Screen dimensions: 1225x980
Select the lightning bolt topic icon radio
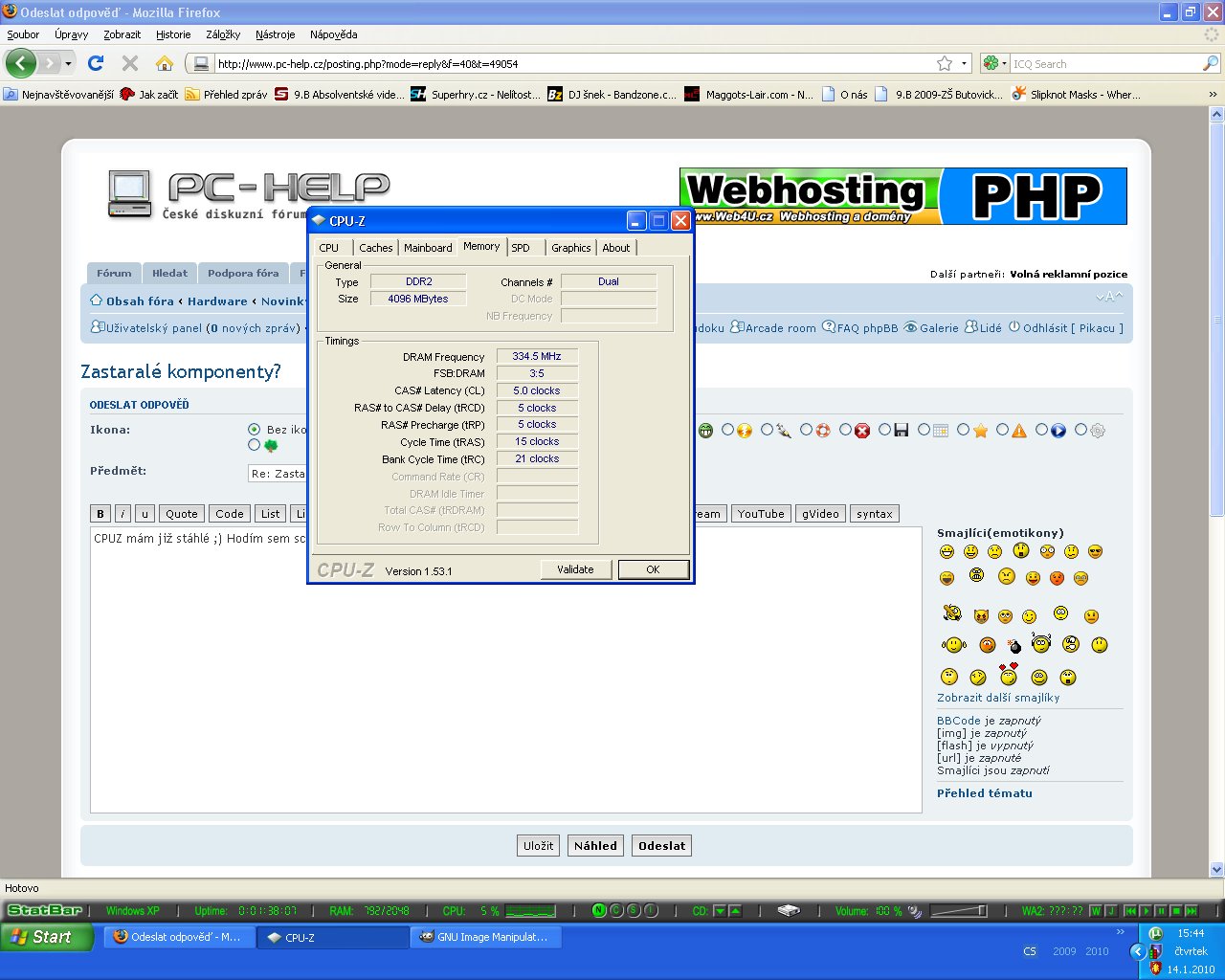click(x=727, y=430)
